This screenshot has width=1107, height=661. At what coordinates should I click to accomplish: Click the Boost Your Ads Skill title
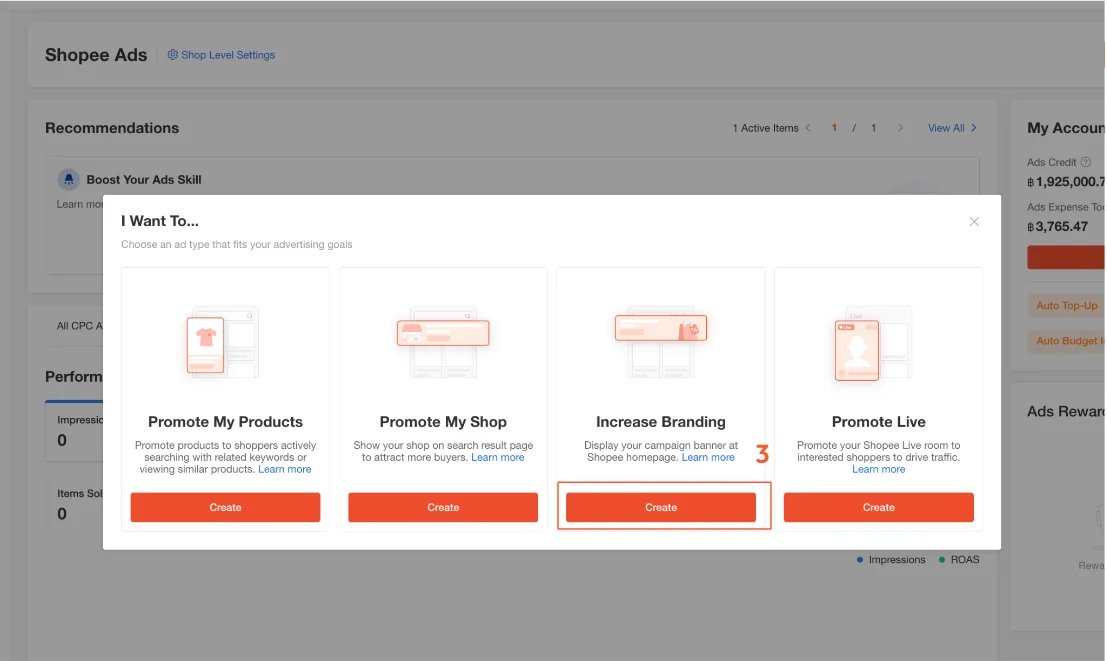pos(144,179)
